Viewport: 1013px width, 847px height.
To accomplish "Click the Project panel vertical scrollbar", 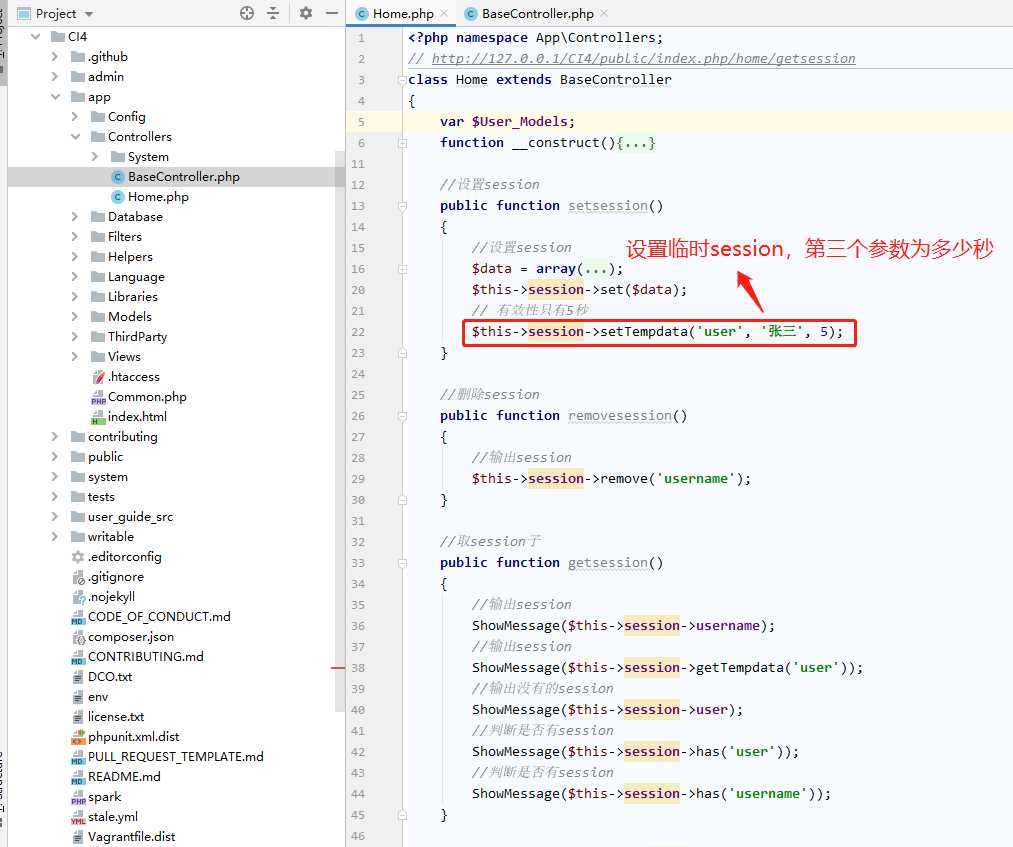I will click(340, 431).
